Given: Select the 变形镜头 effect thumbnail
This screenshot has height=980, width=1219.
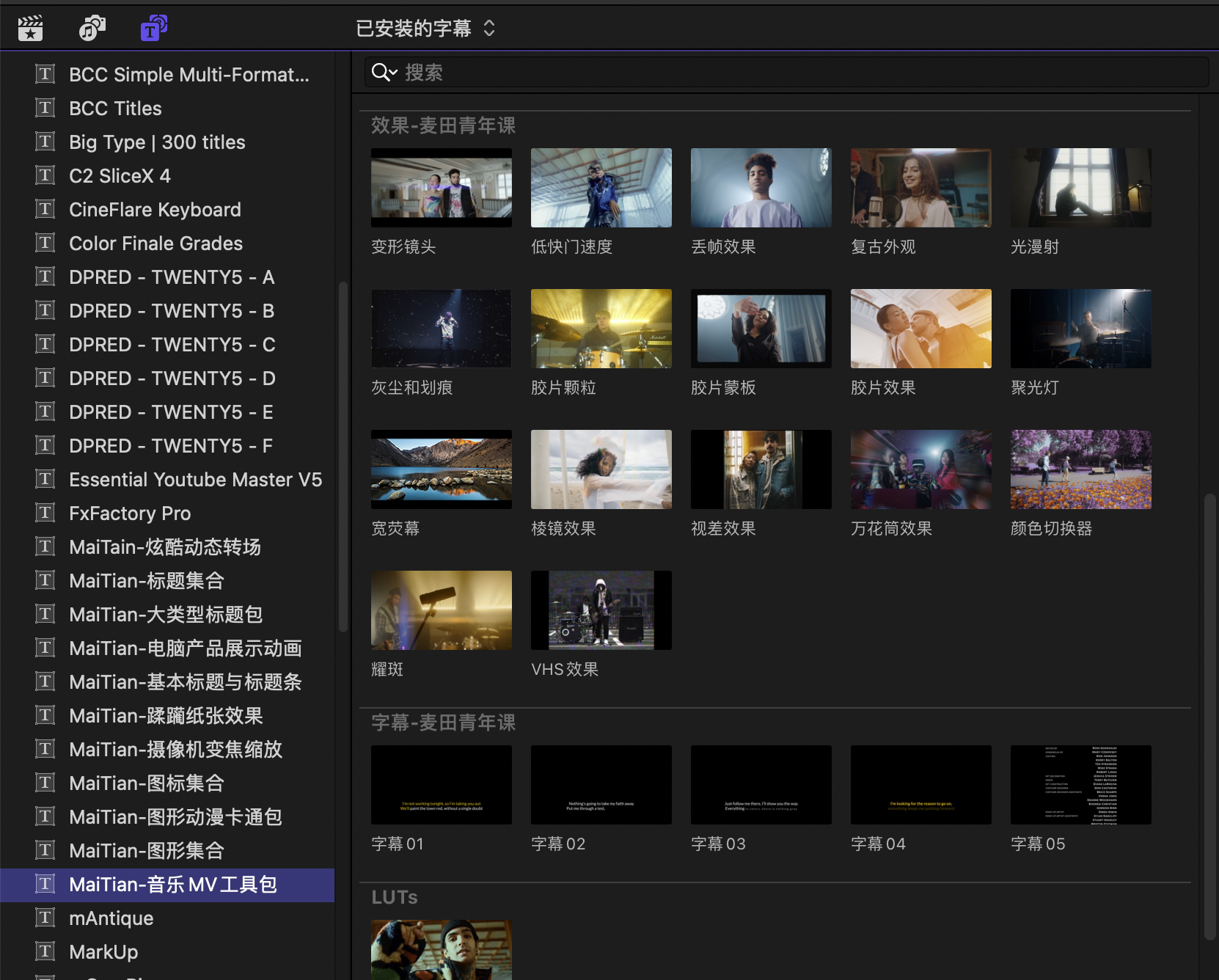Looking at the screenshot, I should pyautogui.click(x=442, y=188).
